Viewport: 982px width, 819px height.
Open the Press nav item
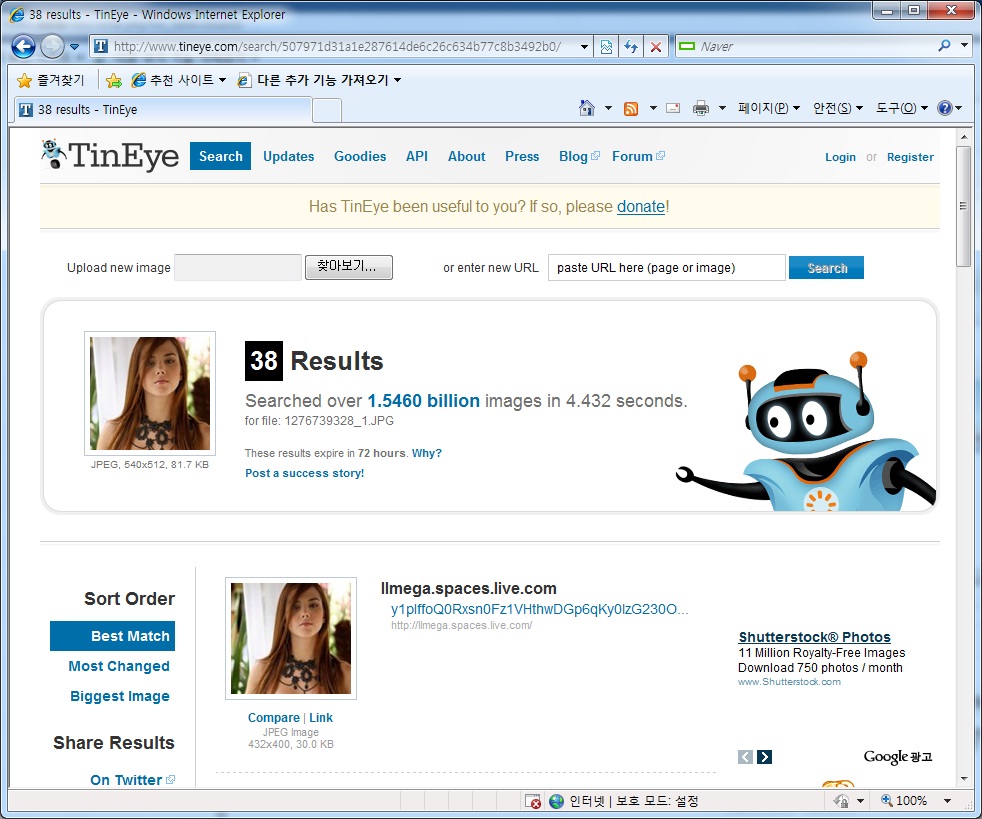[x=522, y=157]
